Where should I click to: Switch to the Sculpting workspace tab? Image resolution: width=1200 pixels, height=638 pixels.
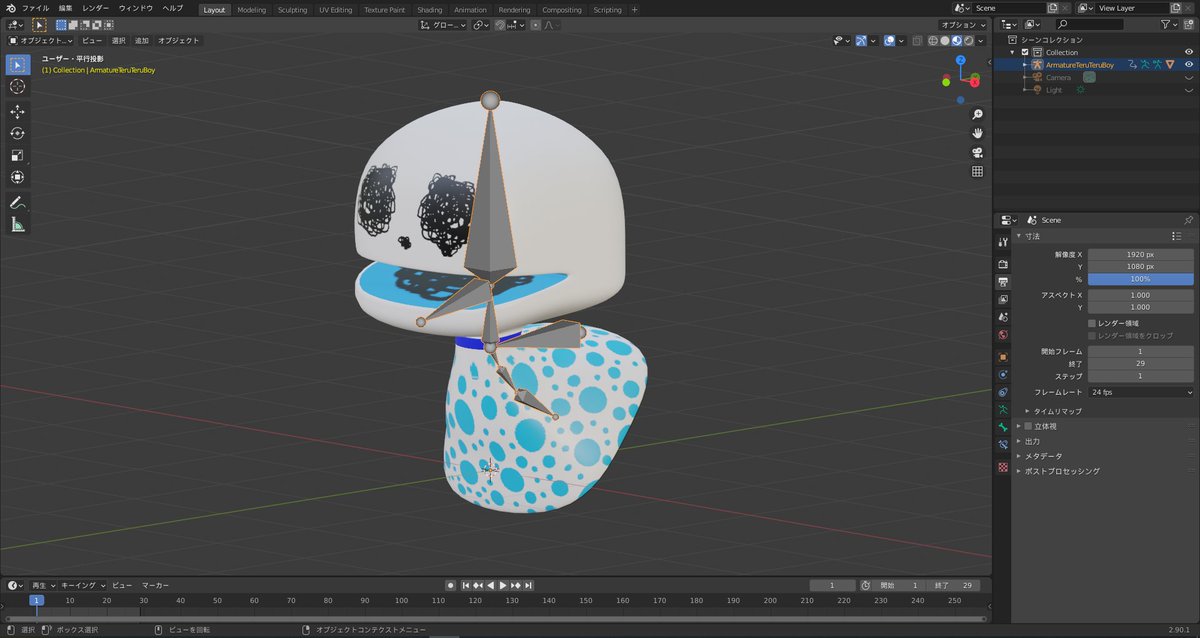pos(293,9)
